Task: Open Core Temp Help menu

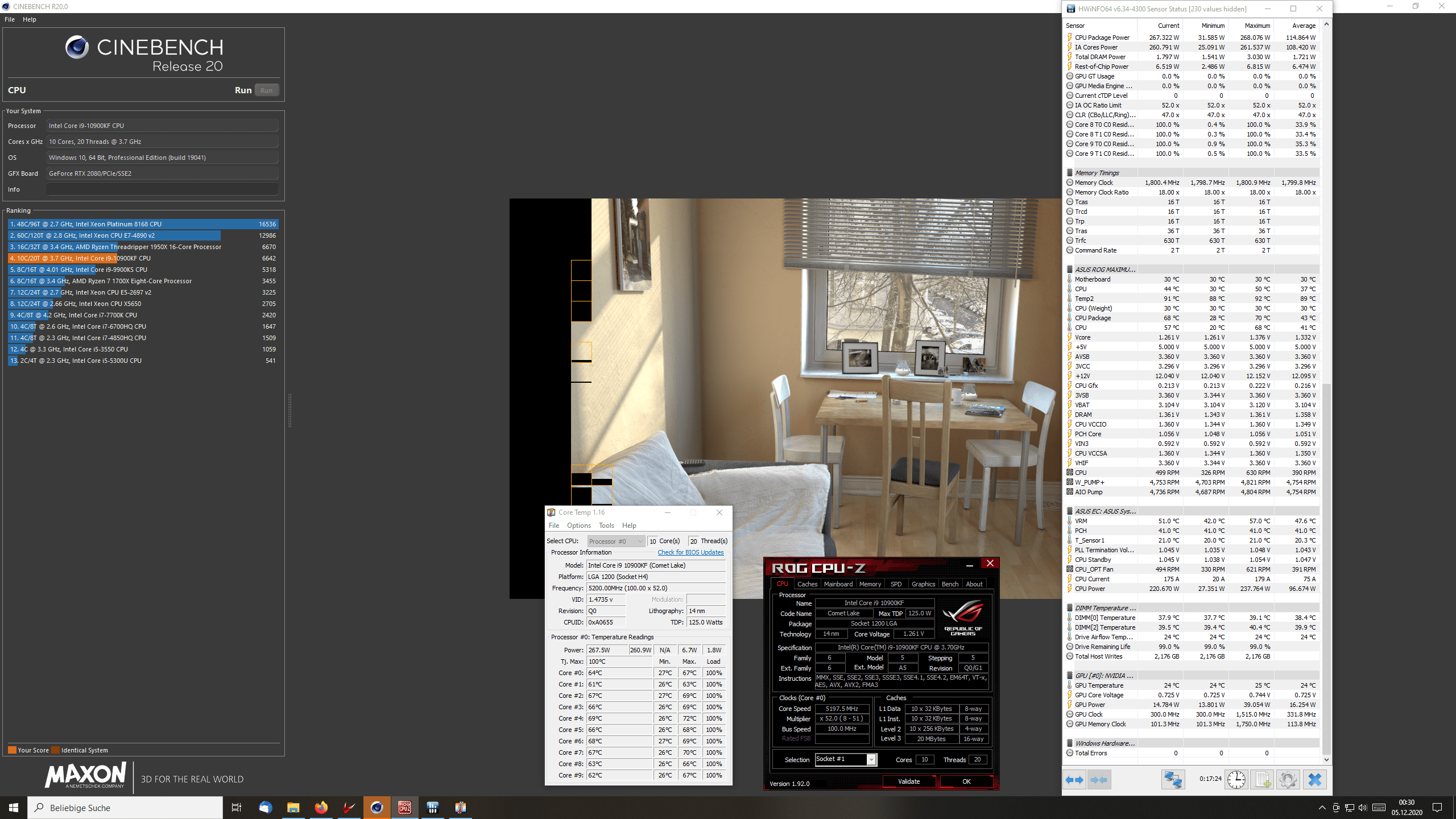Action: point(629,526)
